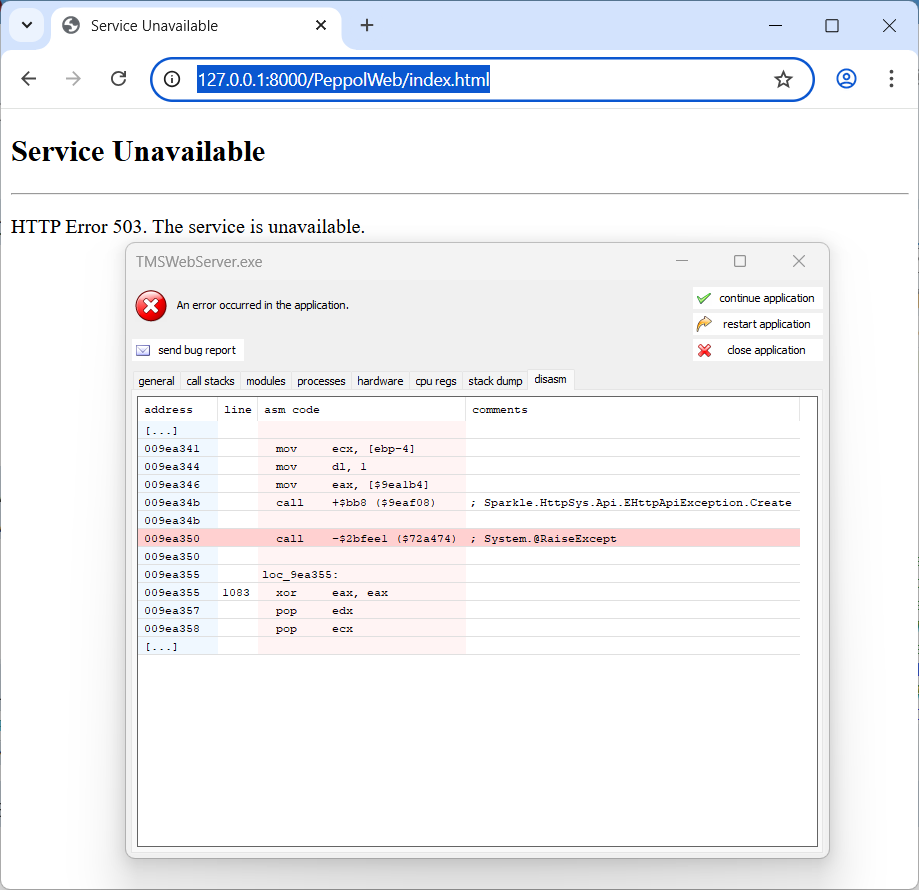The image size is (919, 890).
Task: Close the Service Unavailable tab
Action: 321,26
